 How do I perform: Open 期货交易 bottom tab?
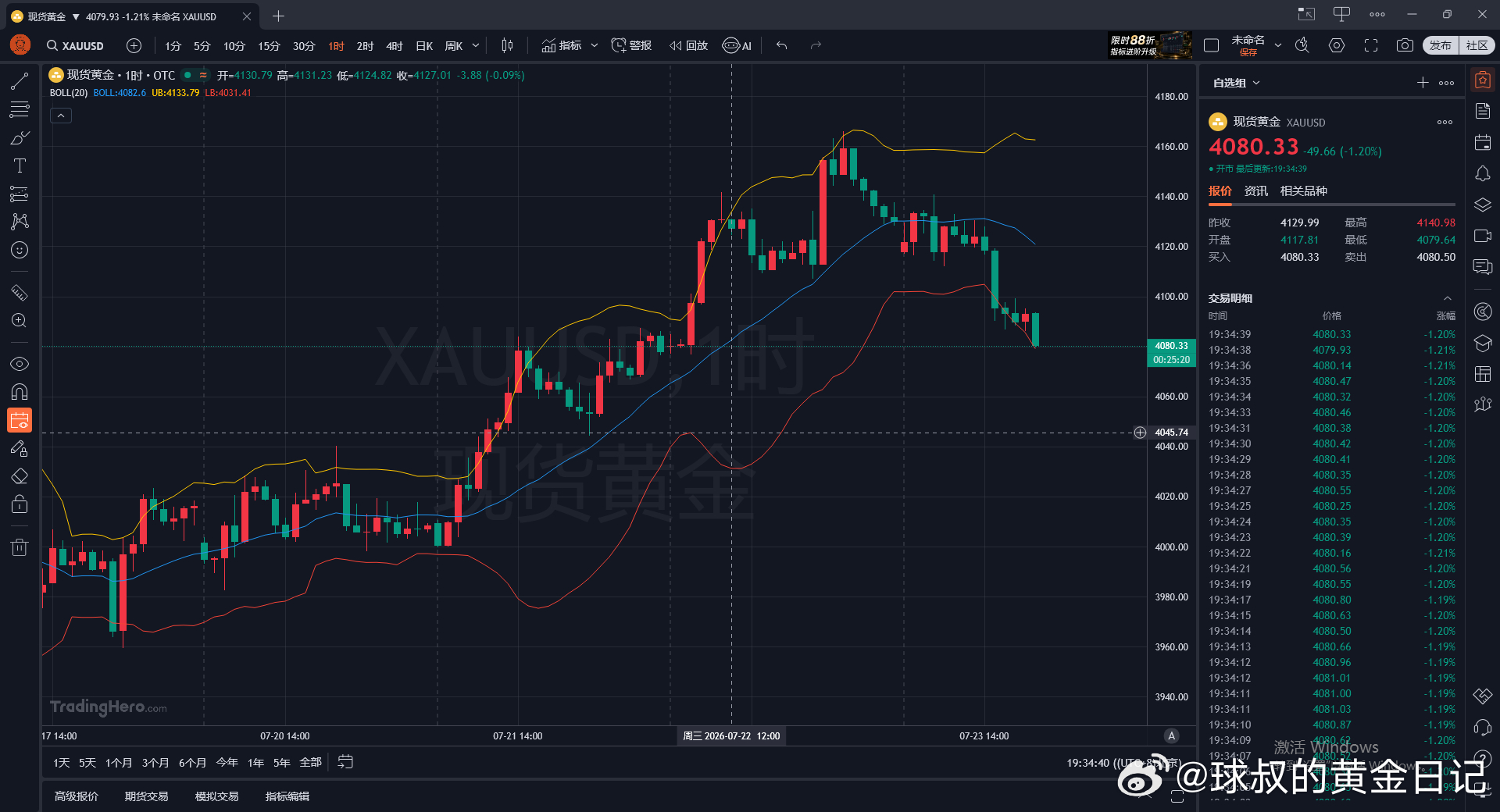tap(146, 796)
